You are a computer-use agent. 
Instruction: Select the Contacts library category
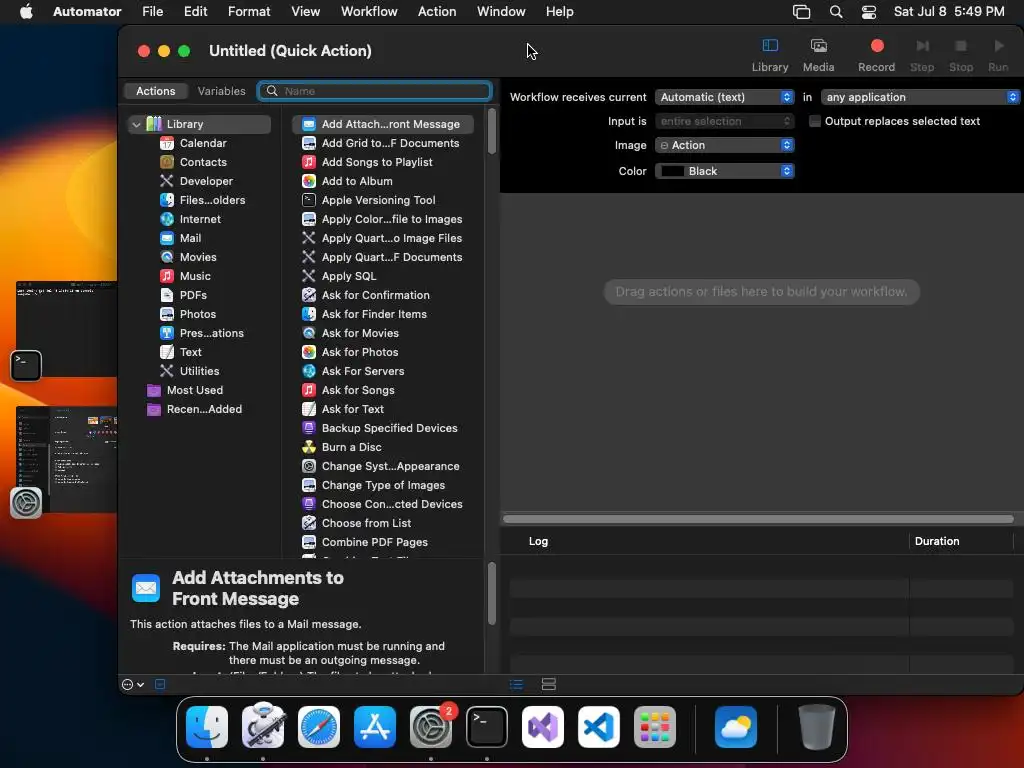point(203,162)
